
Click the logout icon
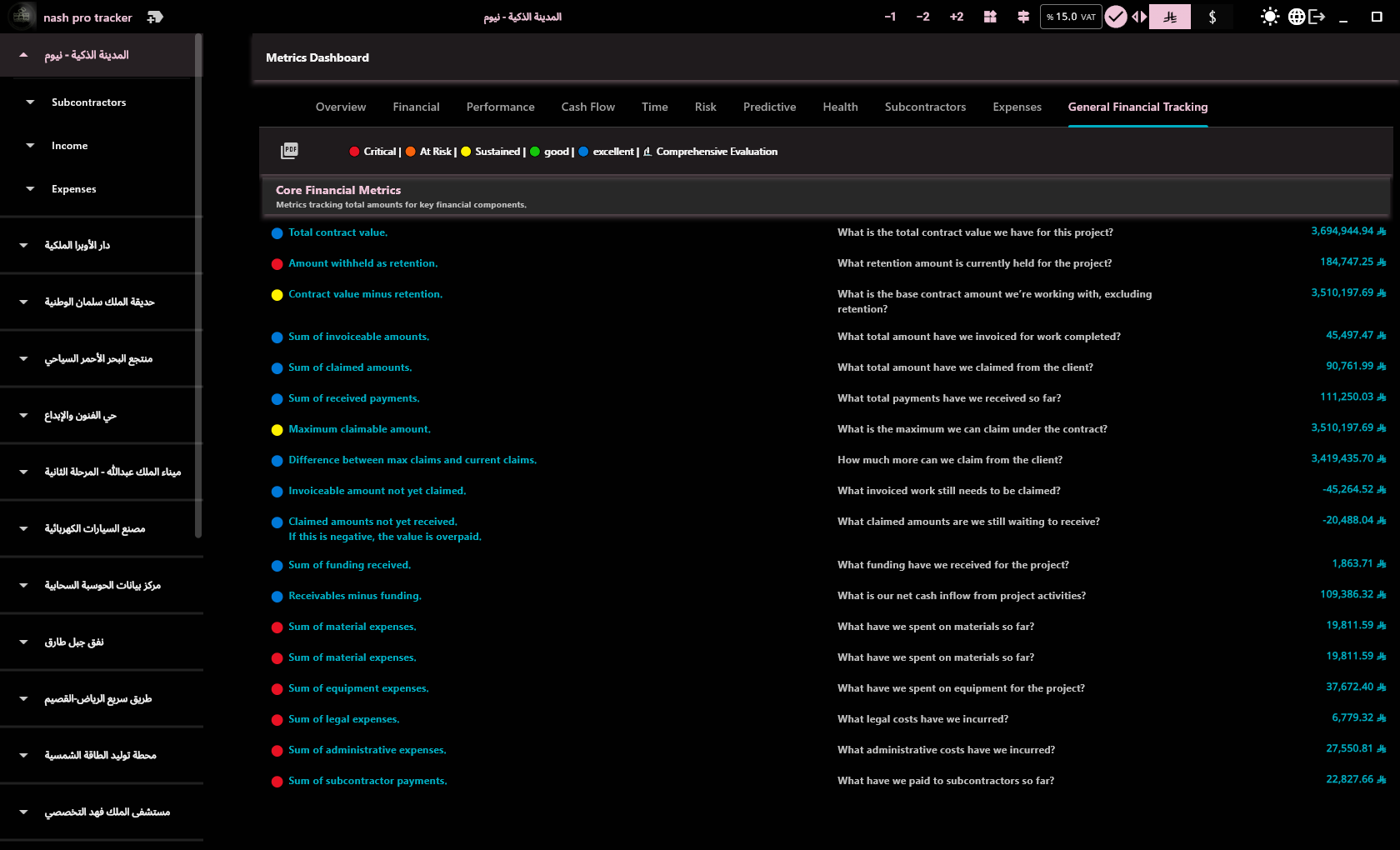1317,17
